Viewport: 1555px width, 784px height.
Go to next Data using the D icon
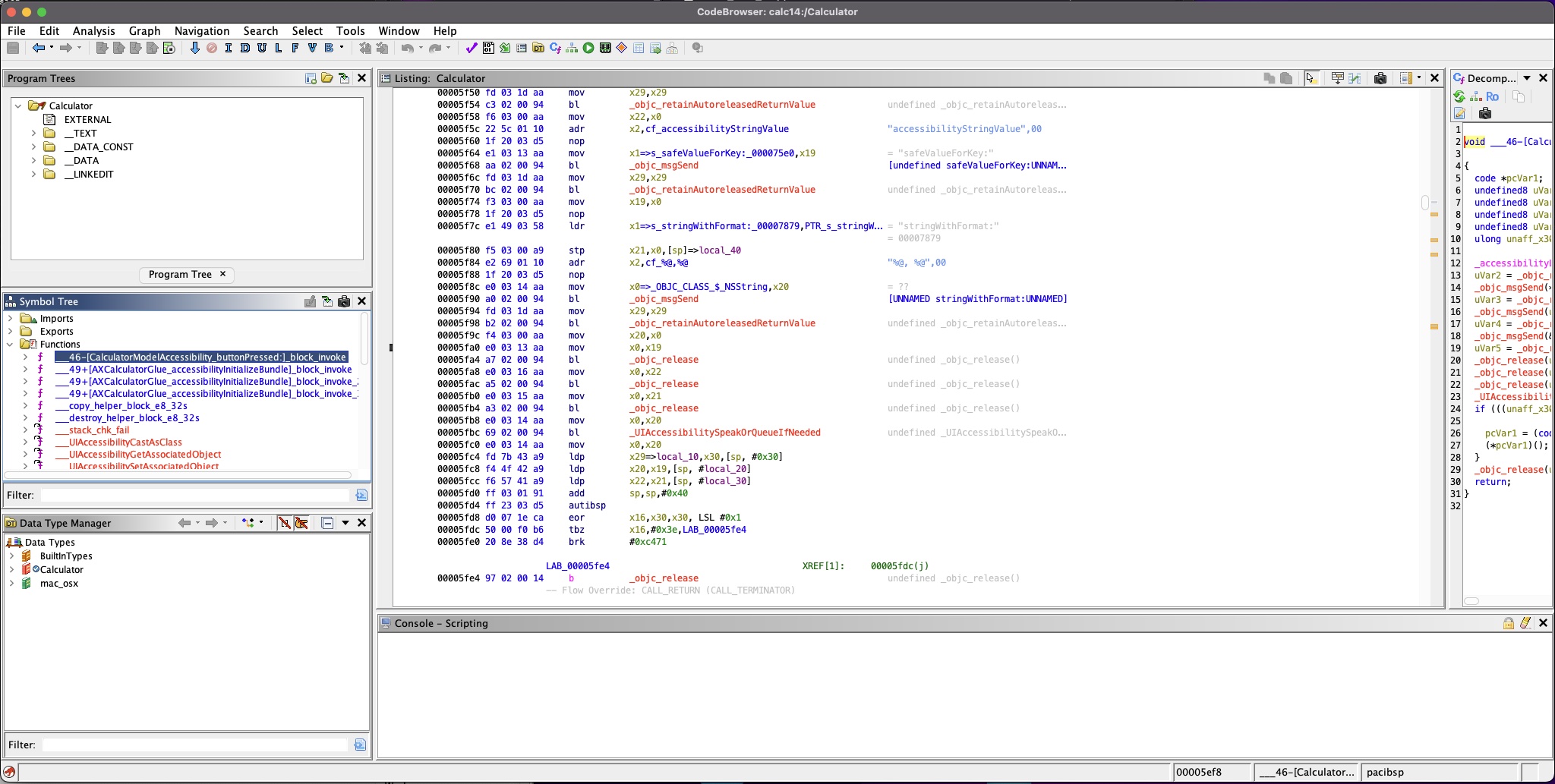pos(245,48)
